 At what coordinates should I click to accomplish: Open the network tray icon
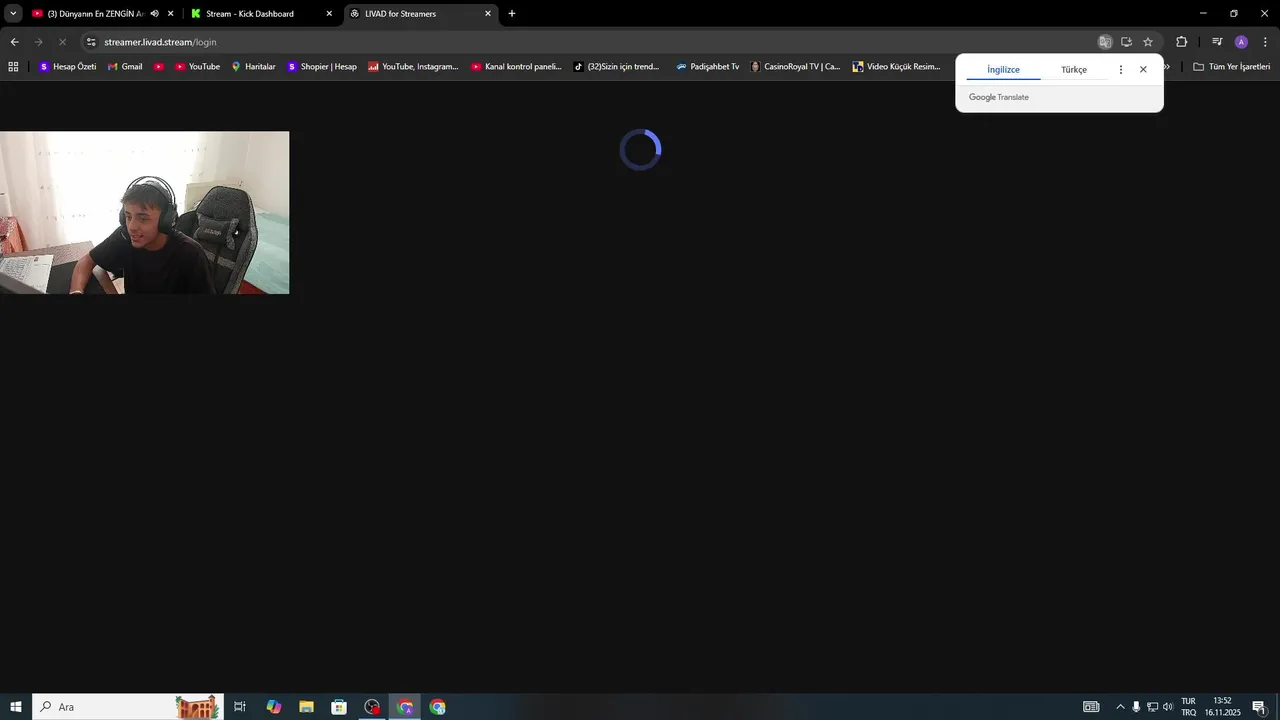1152,707
